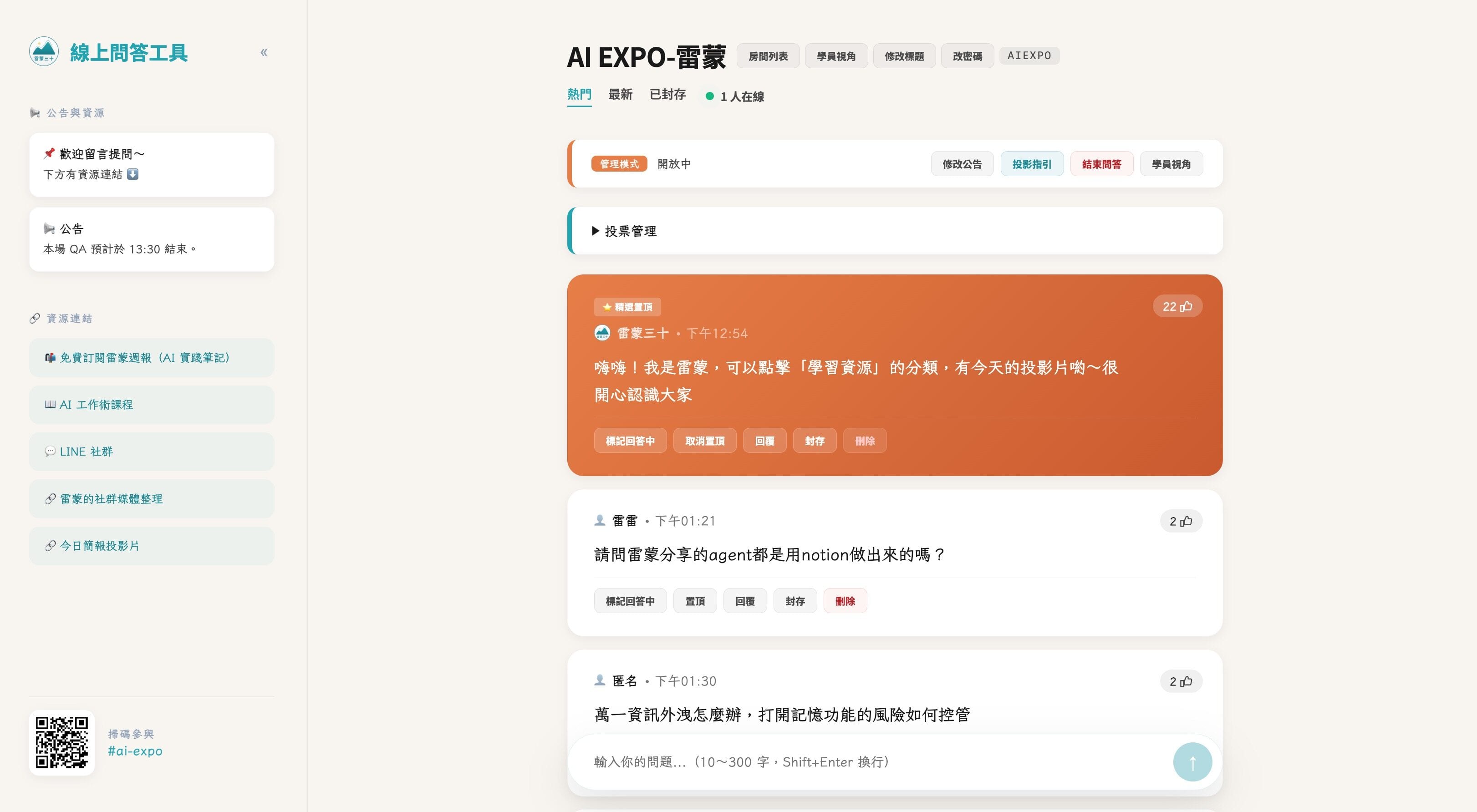1477x812 pixels.
Task: Open the 已封存 tab
Action: [667, 95]
